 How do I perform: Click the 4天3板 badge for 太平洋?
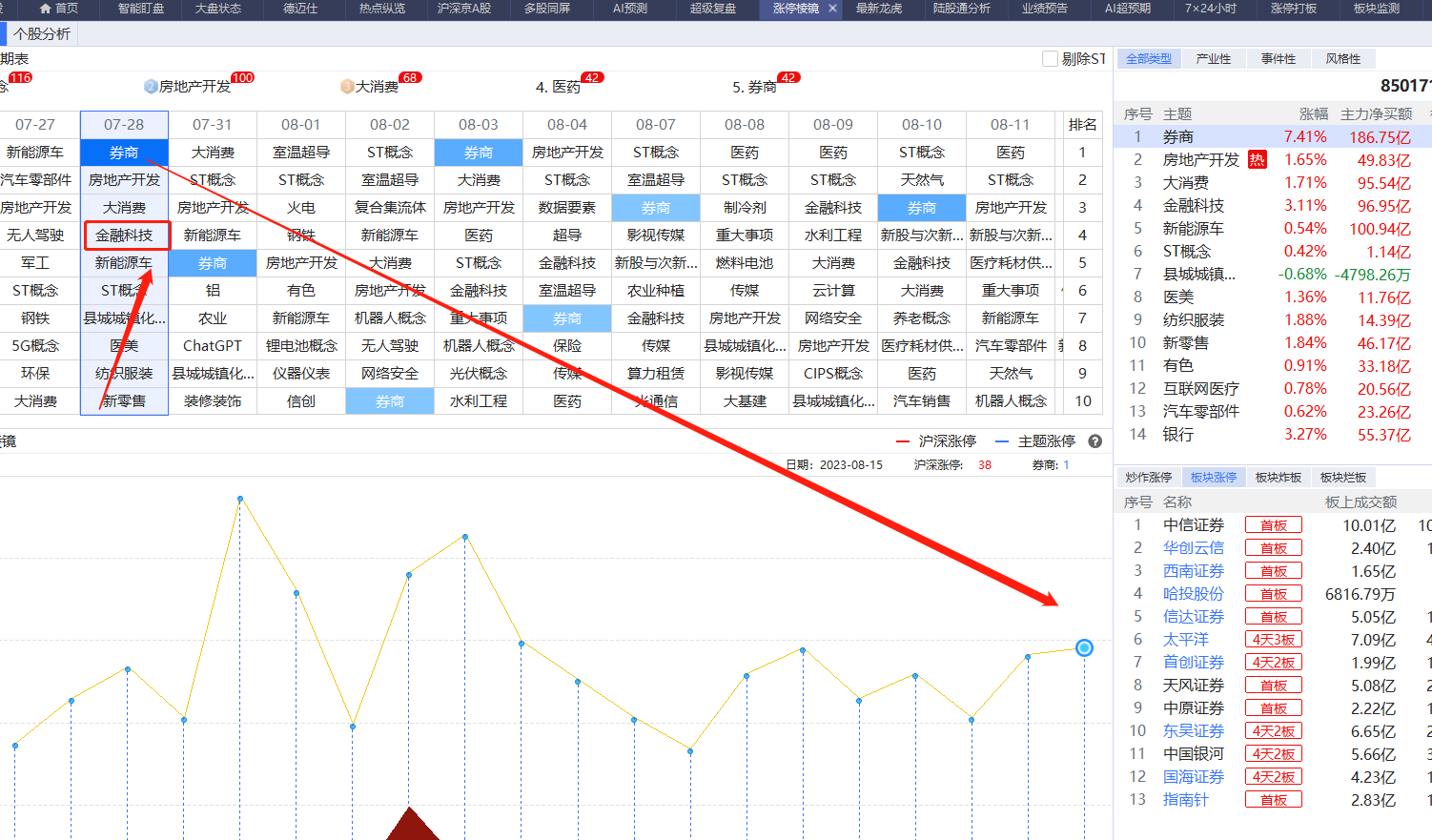(1273, 640)
